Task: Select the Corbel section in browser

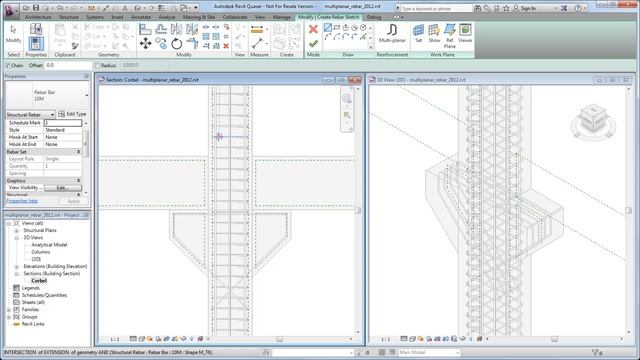Action: coord(39,281)
